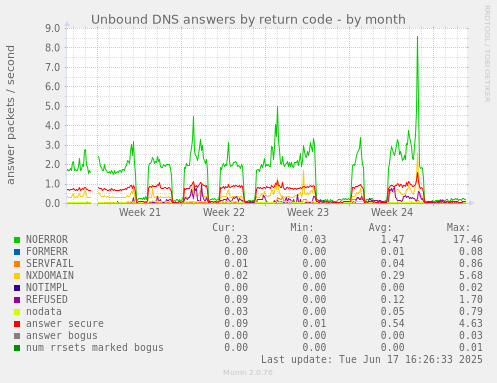
Task: Click the Week 22 axis label
Action: click(x=224, y=212)
